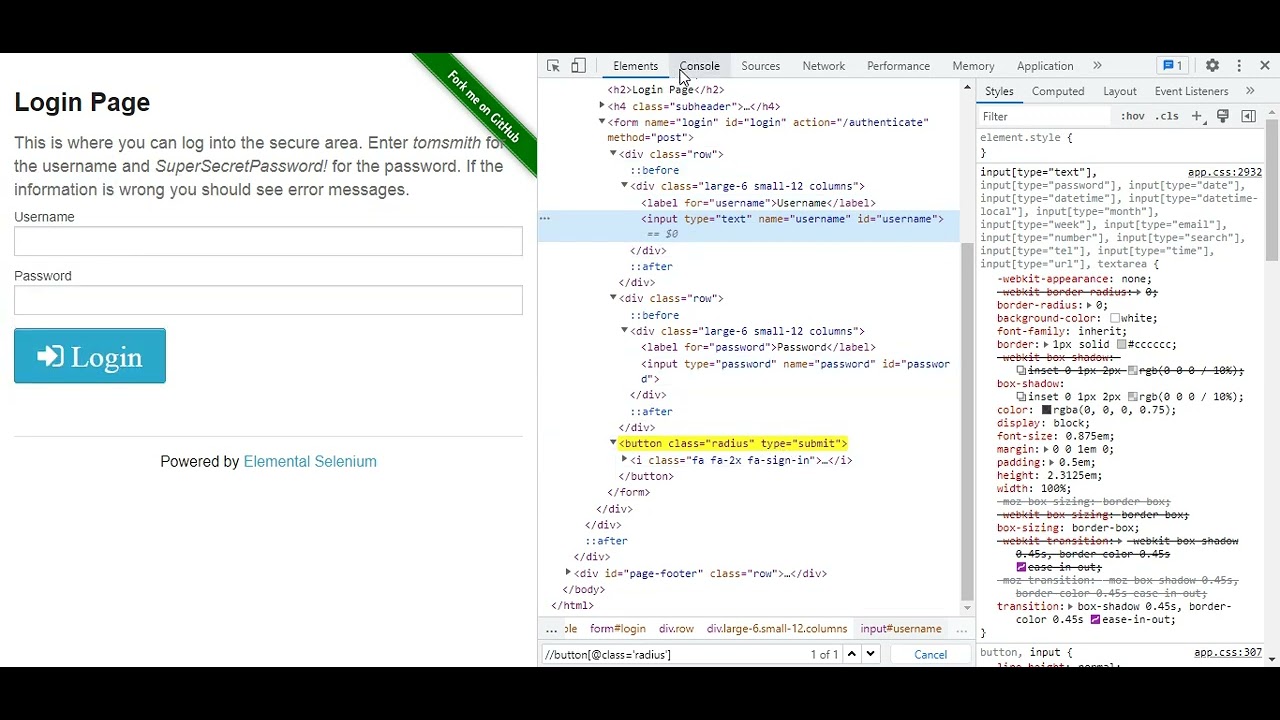Toggle the :hov element state panel
The image size is (1280, 720).
tap(1132, 116)
